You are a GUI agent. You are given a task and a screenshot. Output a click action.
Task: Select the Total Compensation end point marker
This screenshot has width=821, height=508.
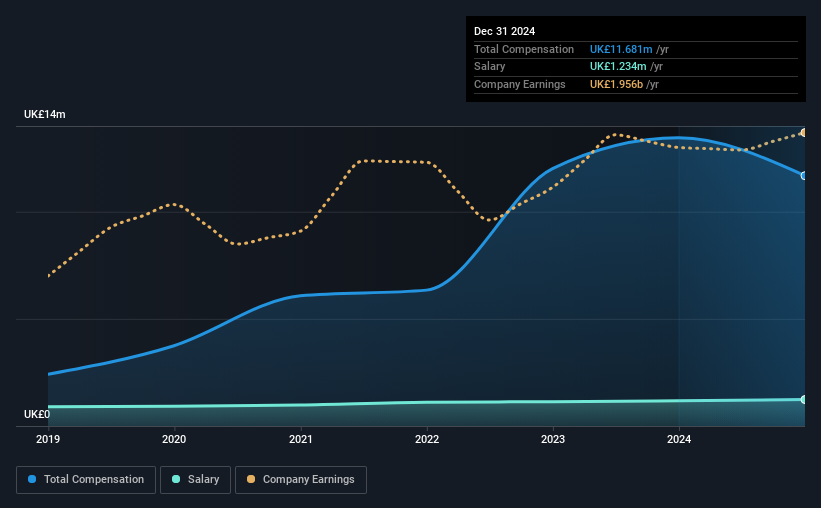click(x=804, y=176)
